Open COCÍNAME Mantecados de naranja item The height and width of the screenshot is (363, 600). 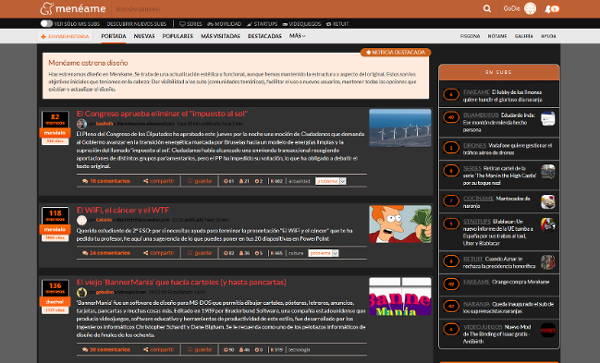[x=497, y=202]
